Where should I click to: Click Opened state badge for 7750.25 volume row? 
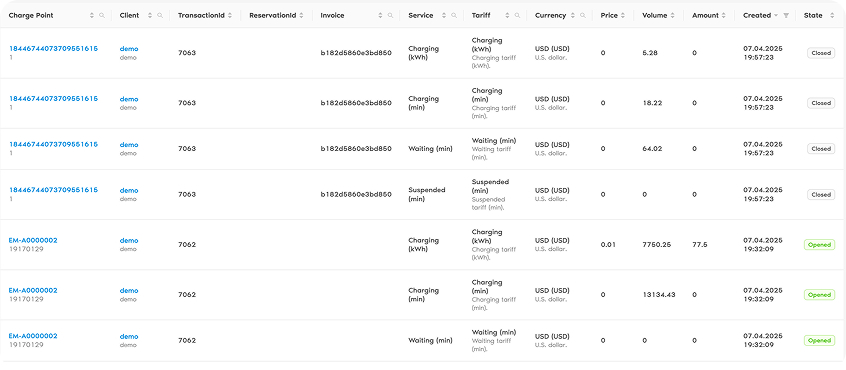tap(820, 245)
